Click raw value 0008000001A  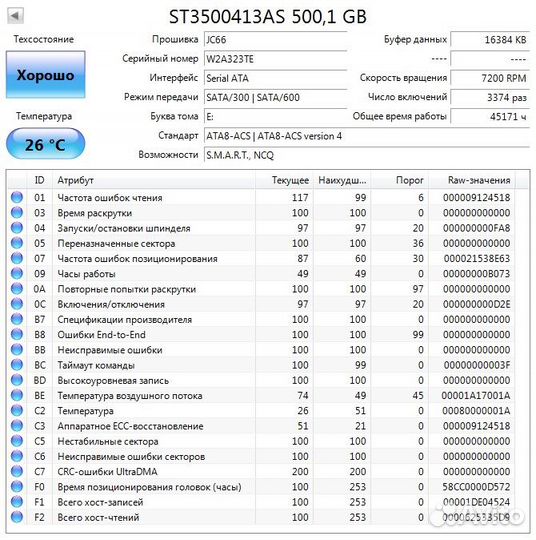(x=476, y=411)
